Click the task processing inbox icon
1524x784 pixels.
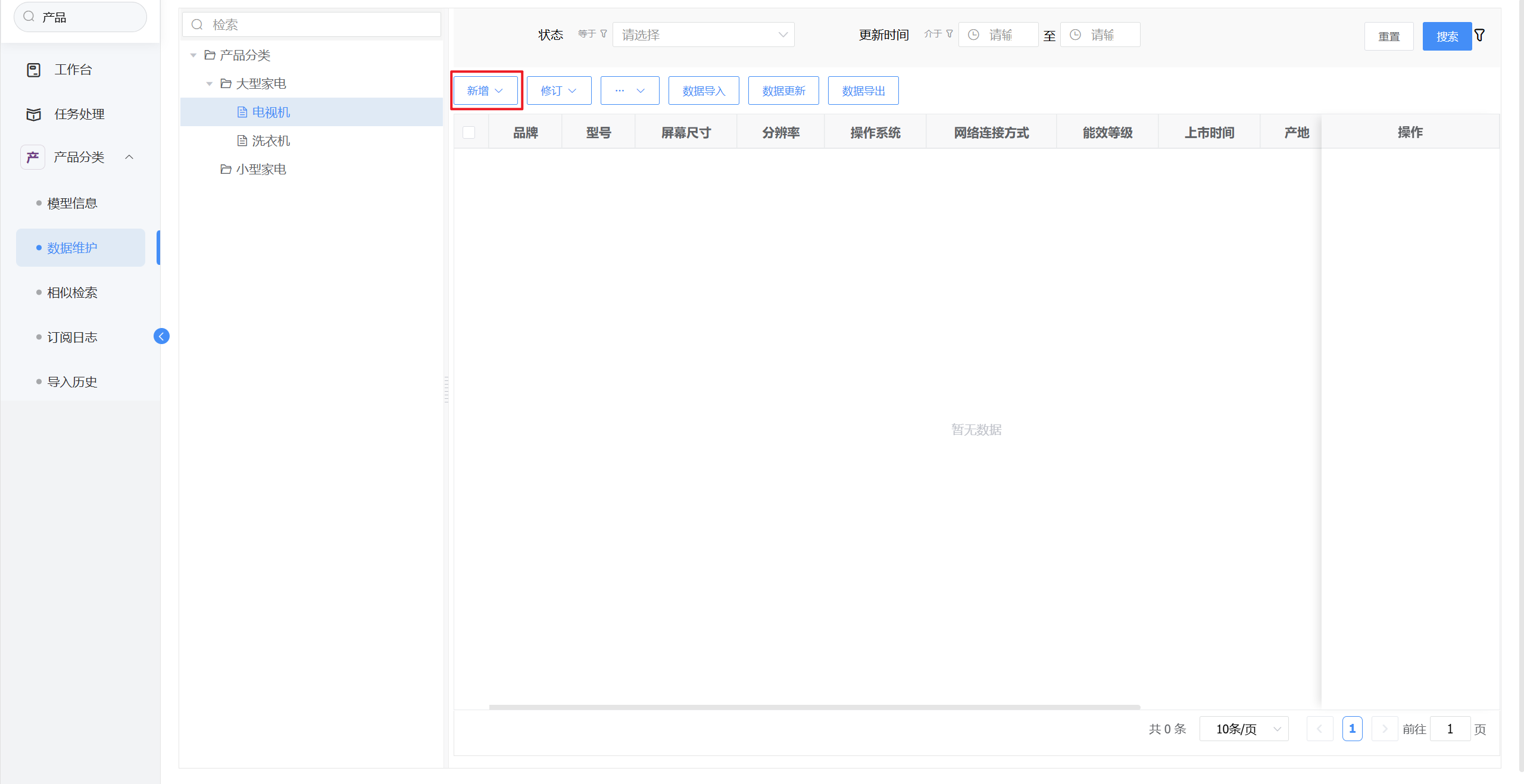(34, 114)
